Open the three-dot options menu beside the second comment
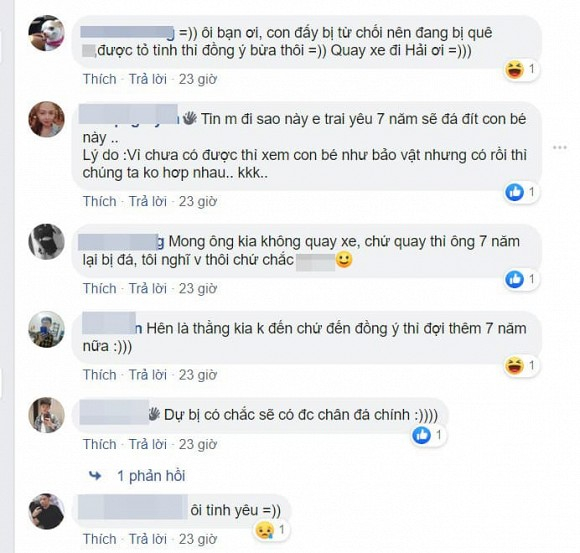Viewport: 580px width, 553px height. [560, 148]
